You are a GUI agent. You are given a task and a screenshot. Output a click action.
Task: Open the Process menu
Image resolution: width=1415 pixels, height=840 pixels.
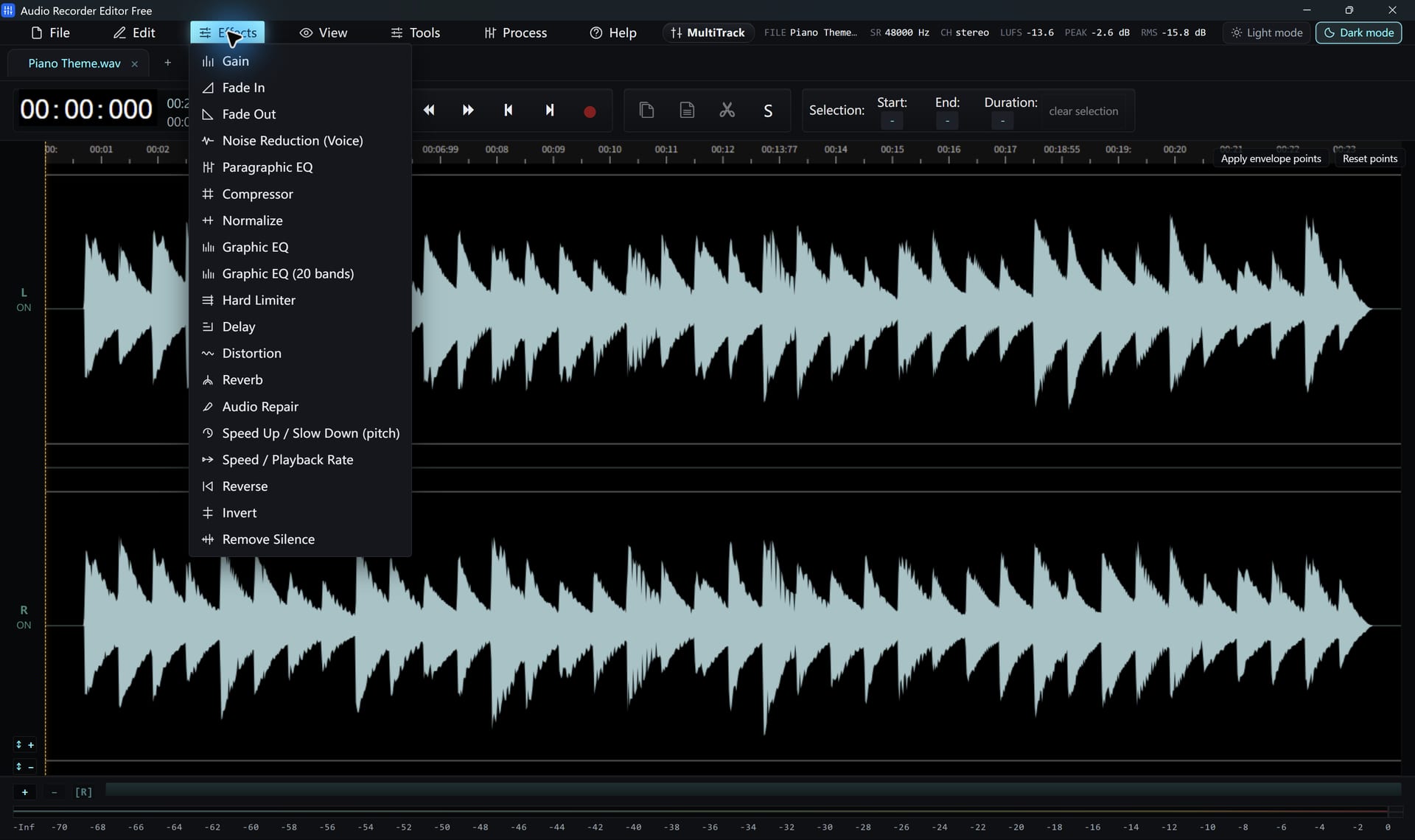click(515, 32)
